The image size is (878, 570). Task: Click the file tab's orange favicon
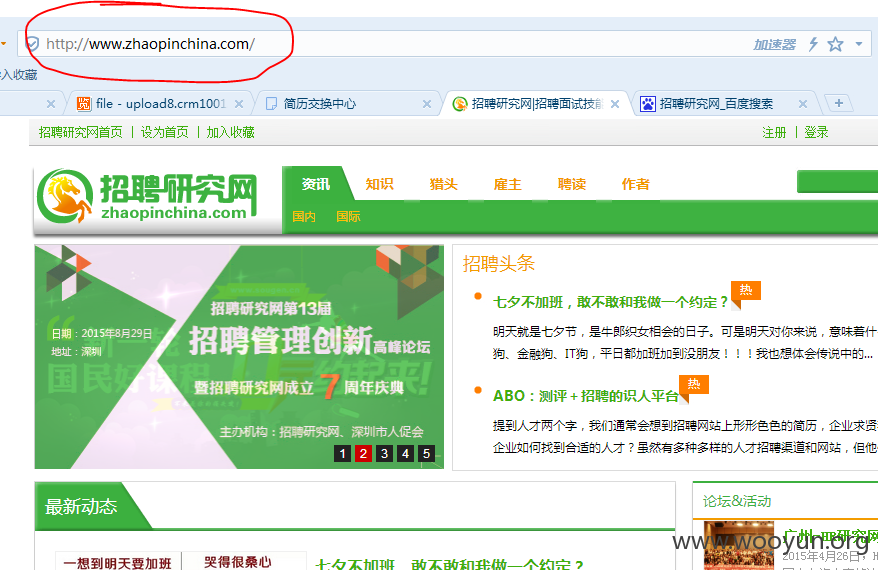(84, 104)
